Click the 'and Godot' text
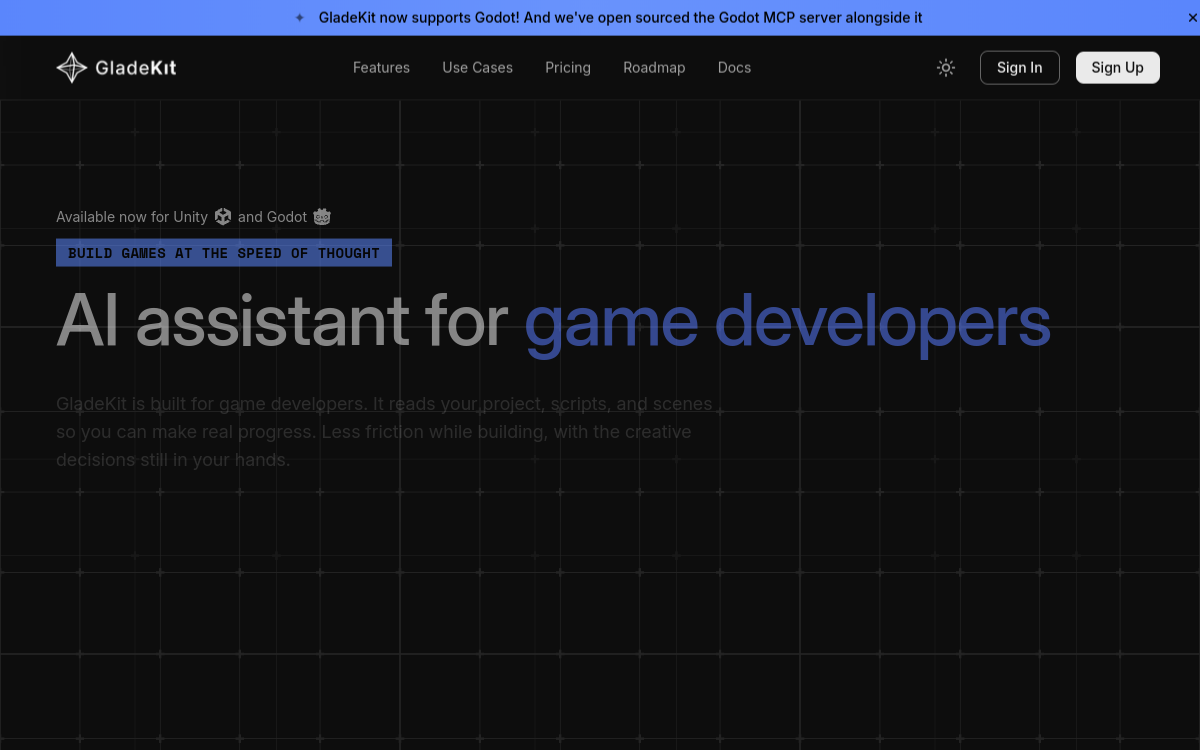The height and width of the screenshot is (750, 1200). click(x=272, y=217)
